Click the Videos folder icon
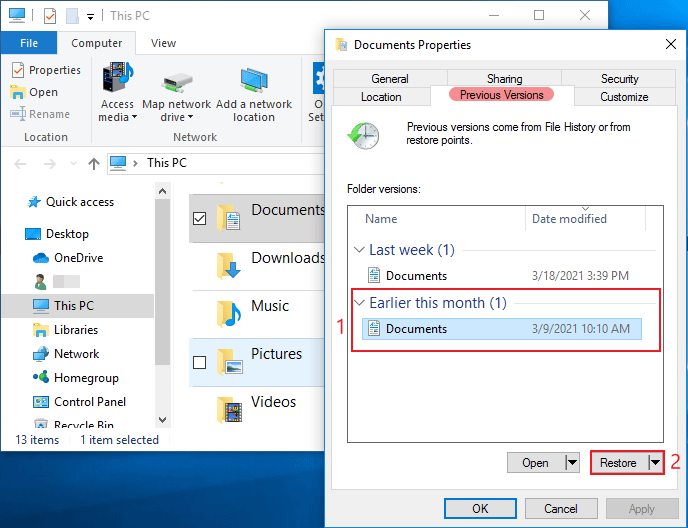 point(229,409)
